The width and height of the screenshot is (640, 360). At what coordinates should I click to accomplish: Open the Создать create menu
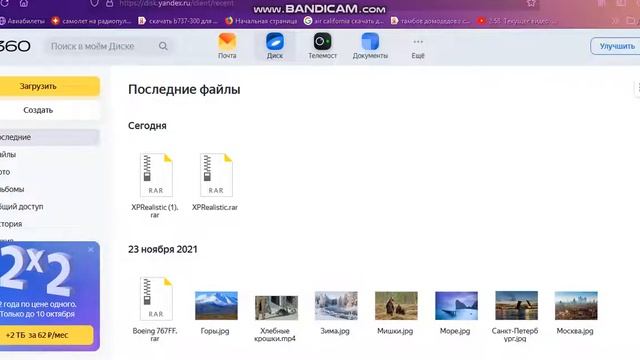coord(49,110)
